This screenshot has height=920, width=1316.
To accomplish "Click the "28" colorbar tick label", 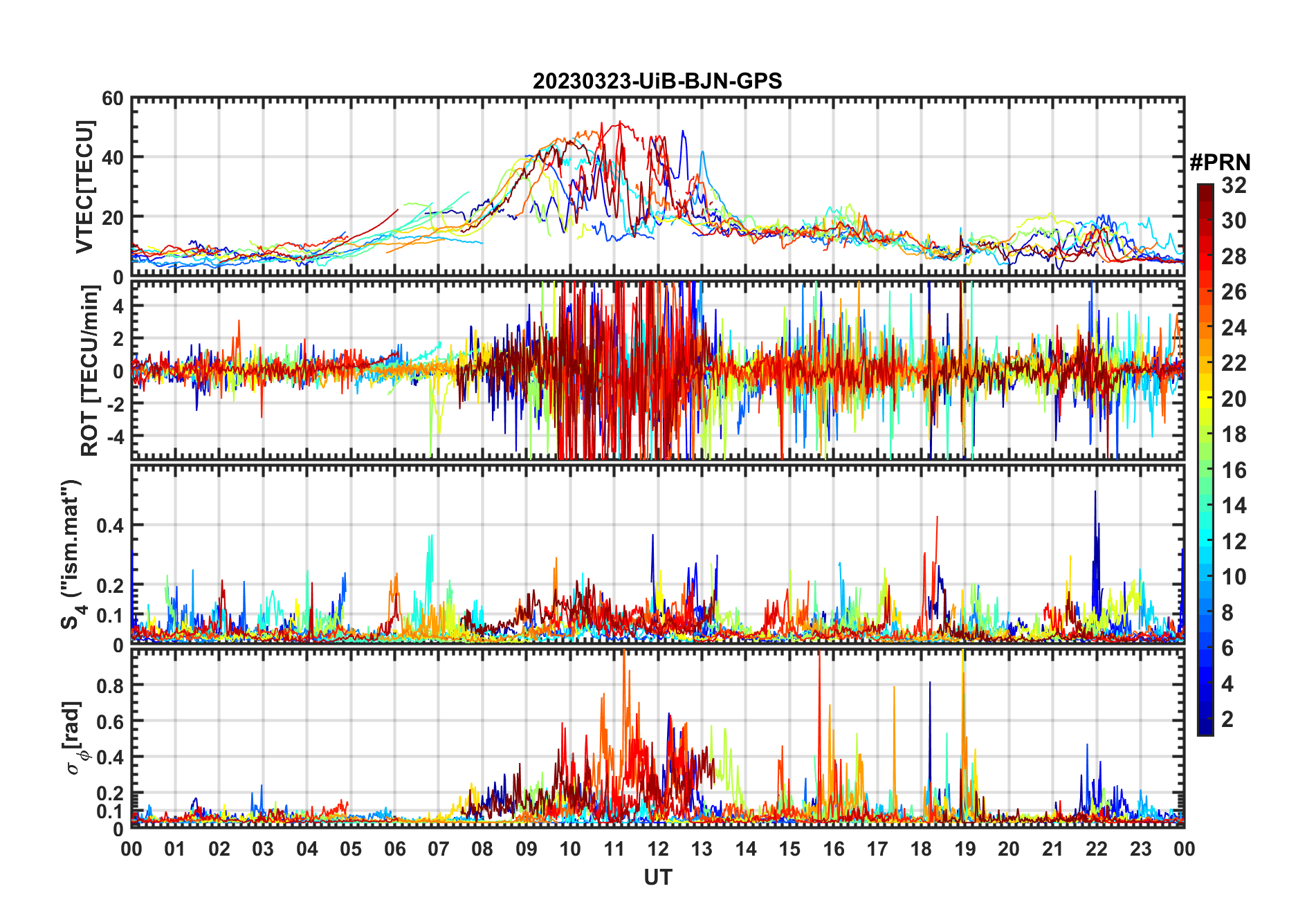I will [1234, 257].
